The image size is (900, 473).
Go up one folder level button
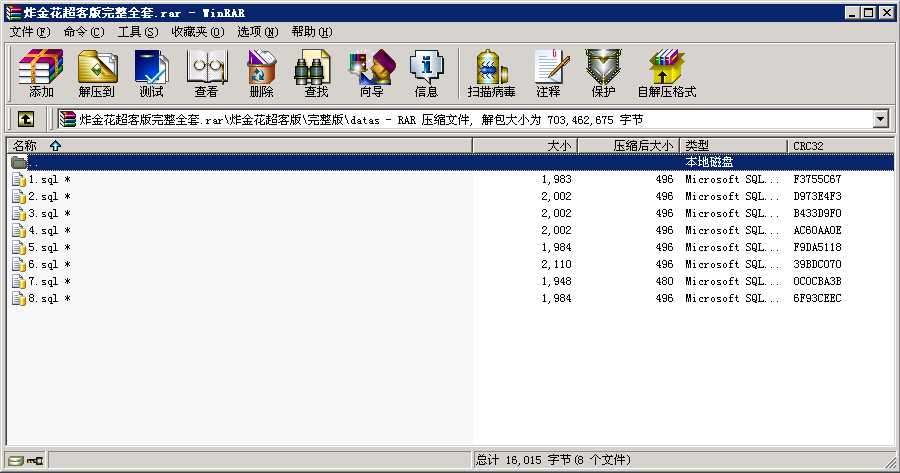point(25,119)
